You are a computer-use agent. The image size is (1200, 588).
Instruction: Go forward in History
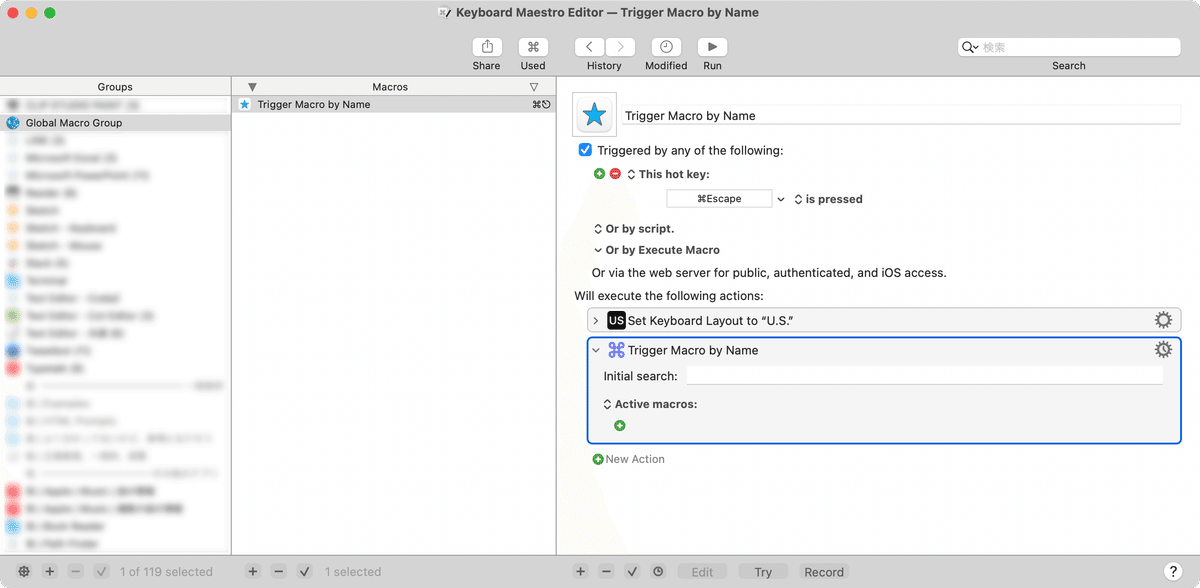click(x=621, y=47)
